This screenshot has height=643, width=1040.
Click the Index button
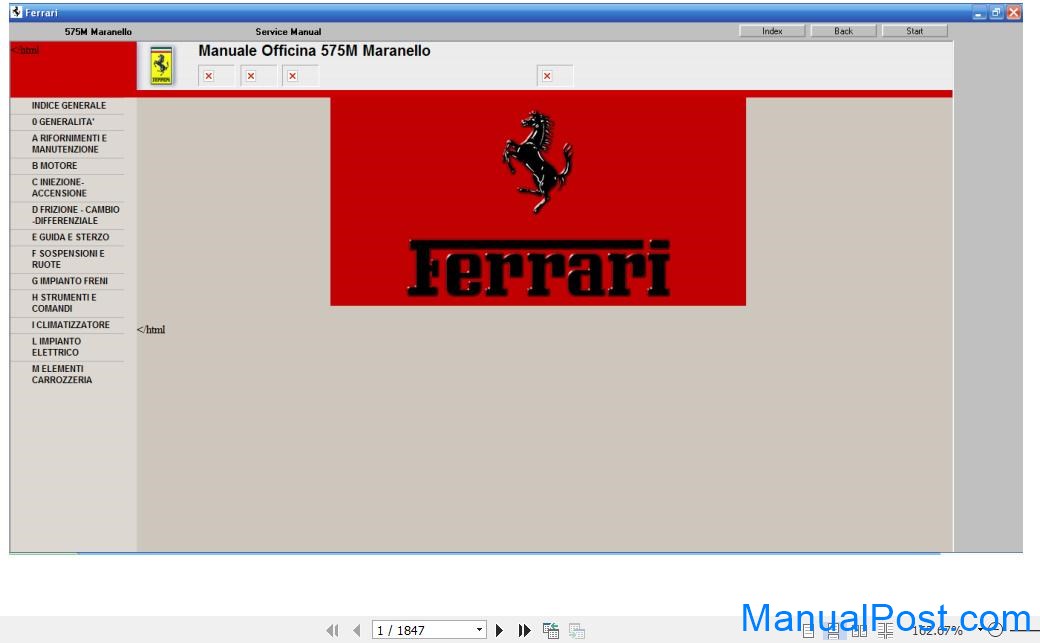click(x=772, y=31)
